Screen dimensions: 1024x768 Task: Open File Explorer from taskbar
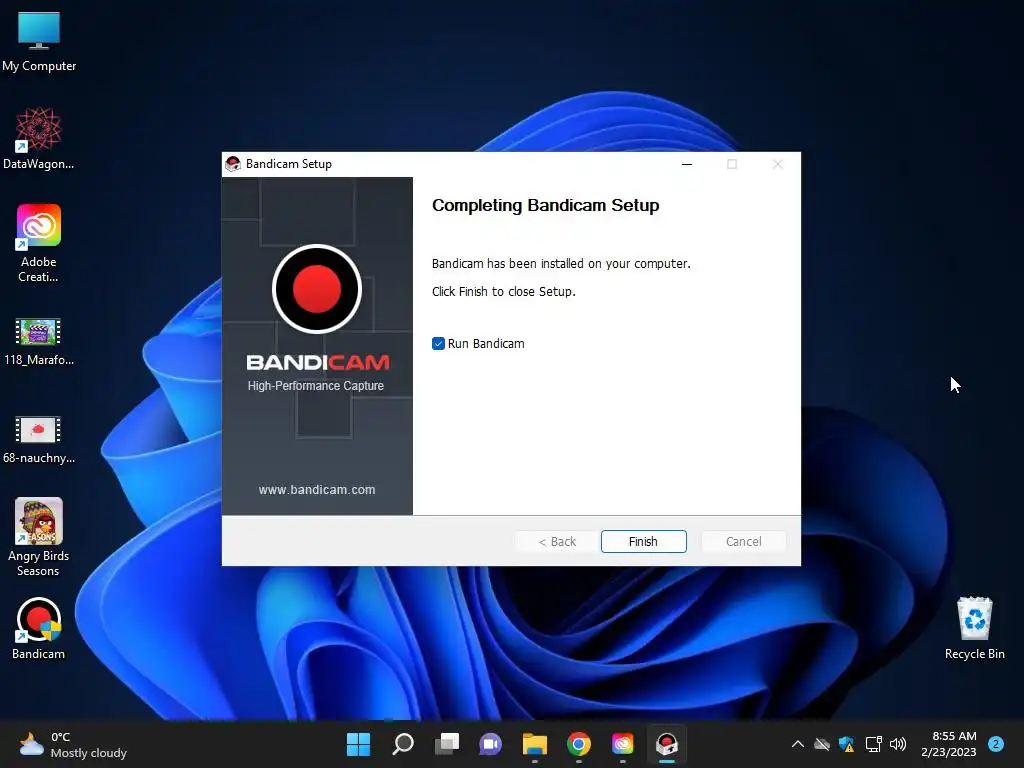534,744
